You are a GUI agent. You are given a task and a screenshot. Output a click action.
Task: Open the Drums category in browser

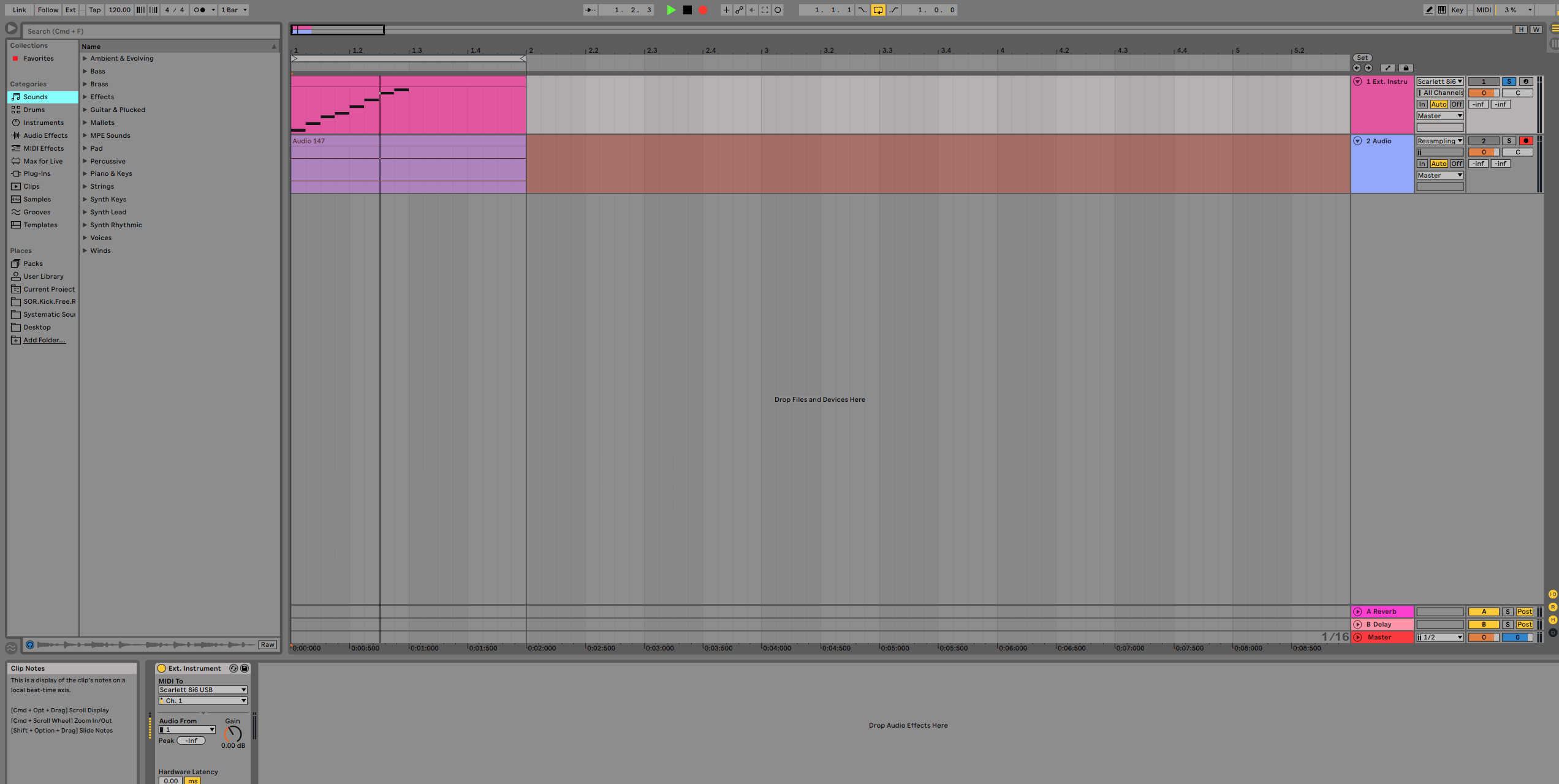point(34,110)
